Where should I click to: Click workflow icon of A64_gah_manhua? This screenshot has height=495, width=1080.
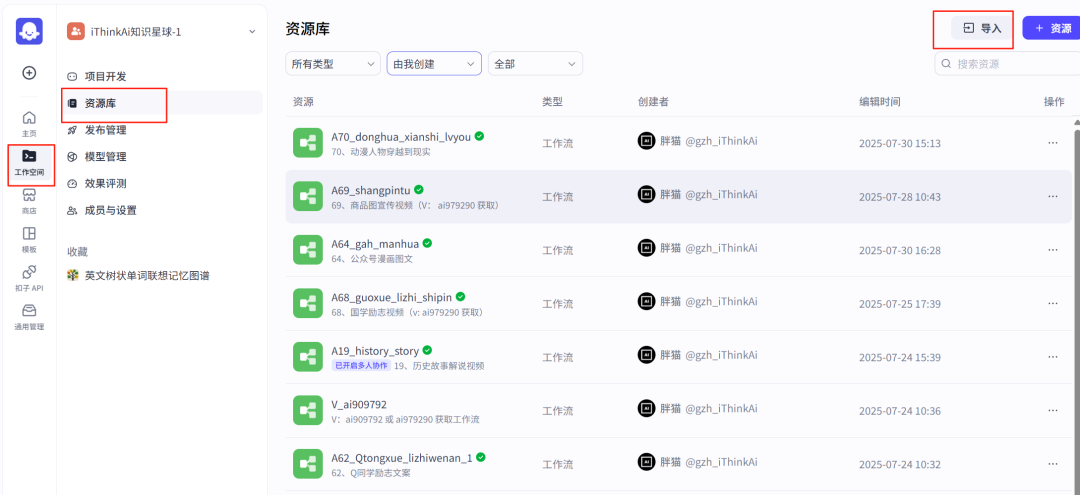307,250
